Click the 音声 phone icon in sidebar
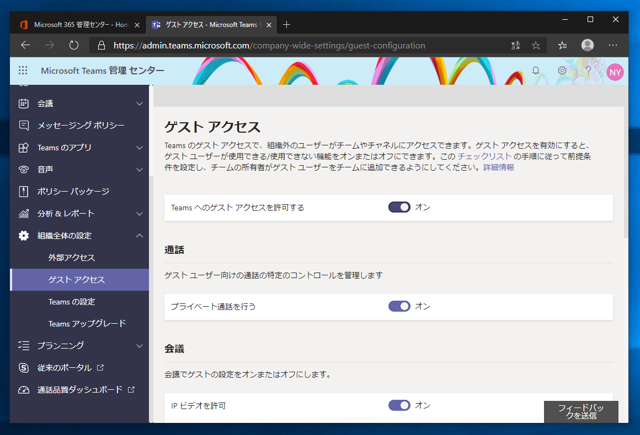This screenshot has width=640, height=435. [x=24, y=169]
